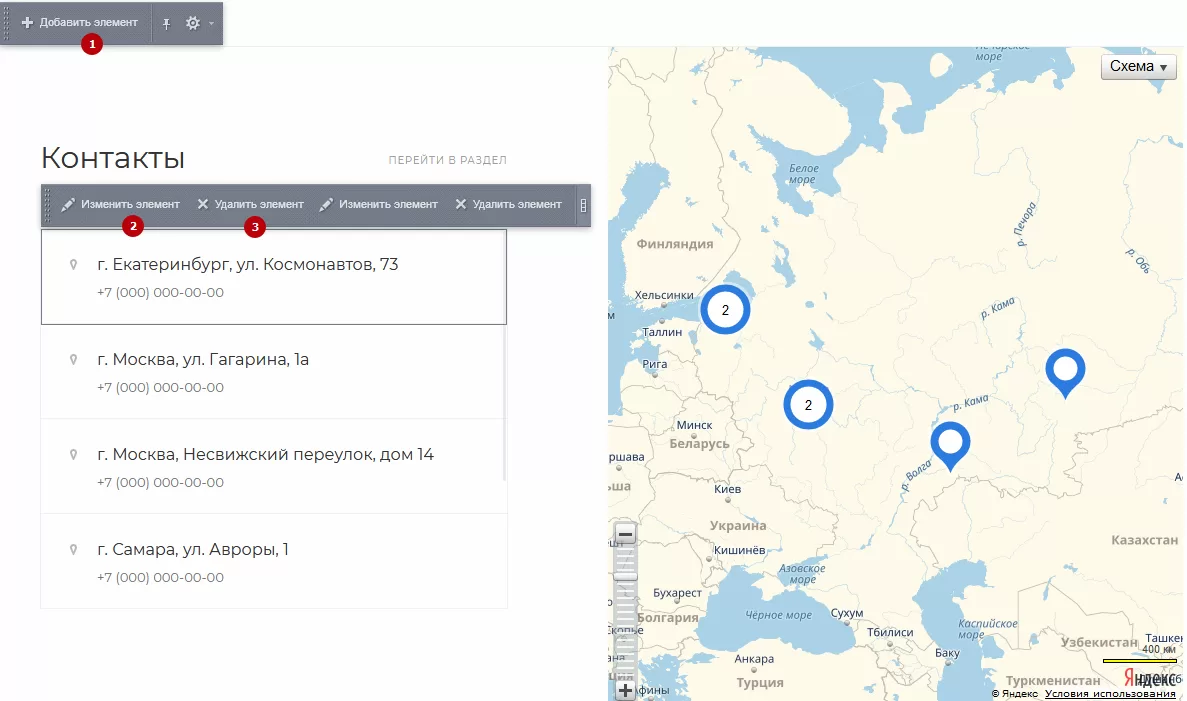Image resolution: width=1187 pixels, height=701 pixels.
Task: Follow the 'Перейти в раздел' link
Action: pos(447,160)
